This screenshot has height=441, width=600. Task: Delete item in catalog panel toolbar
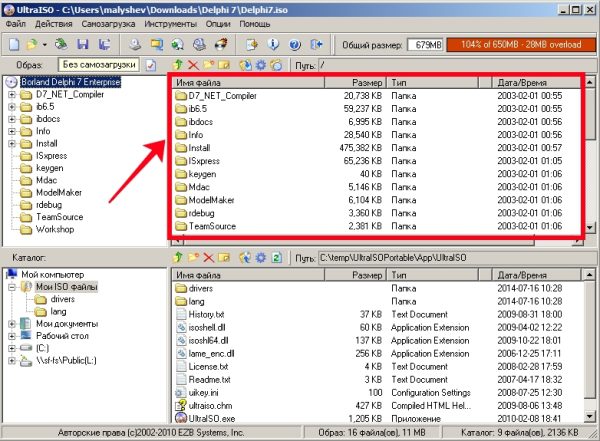click(208, 258)
